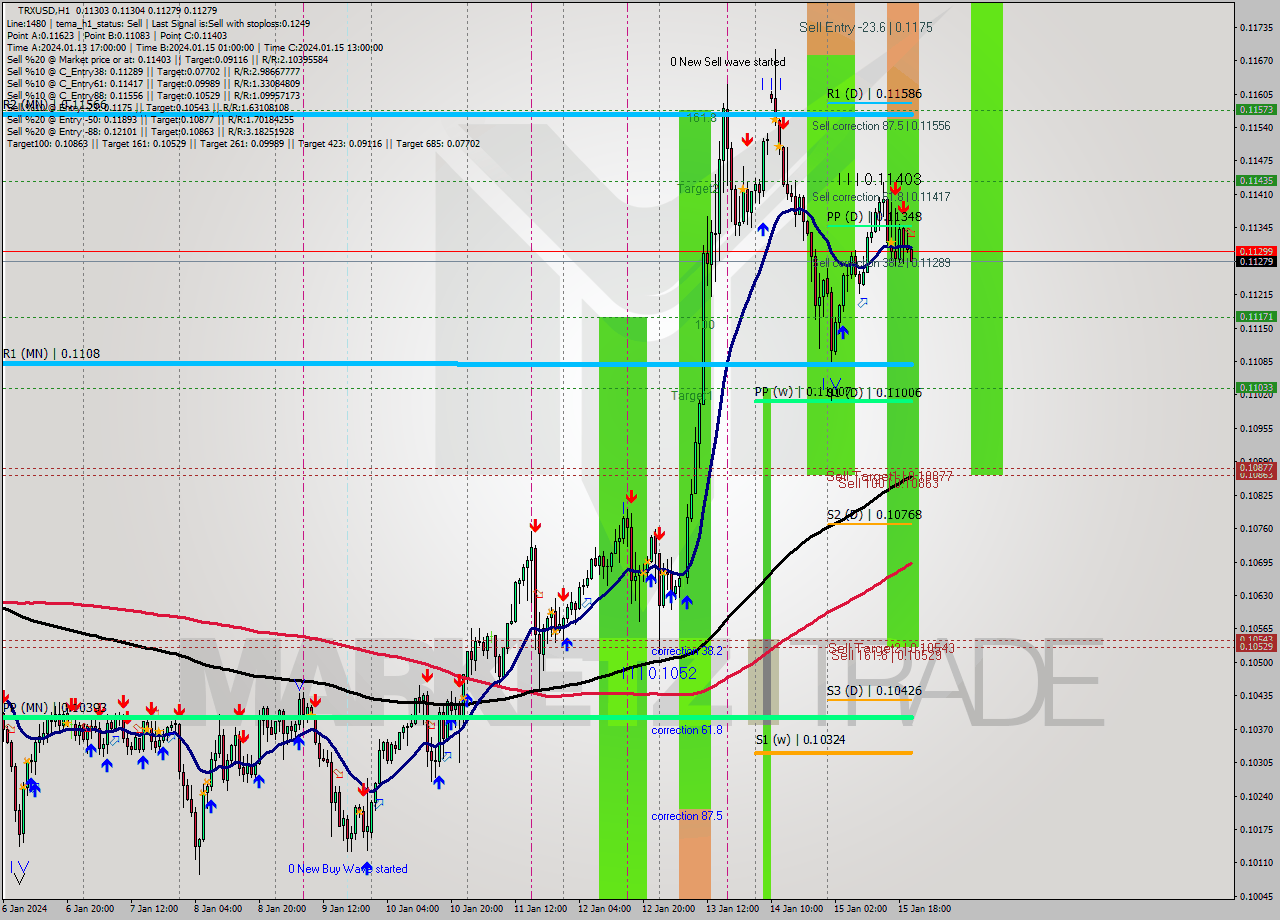The height and width of the screenshot is (920, 1280).
Task: Click the '15 Jan 18:00' time axis label
Action: pyautogui.click(x=924, y=909)
